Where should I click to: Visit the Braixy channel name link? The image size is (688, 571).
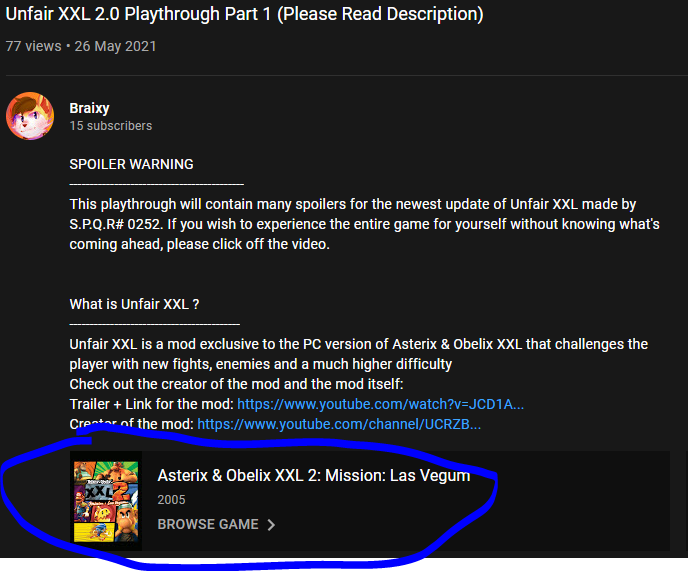point(89,108)
